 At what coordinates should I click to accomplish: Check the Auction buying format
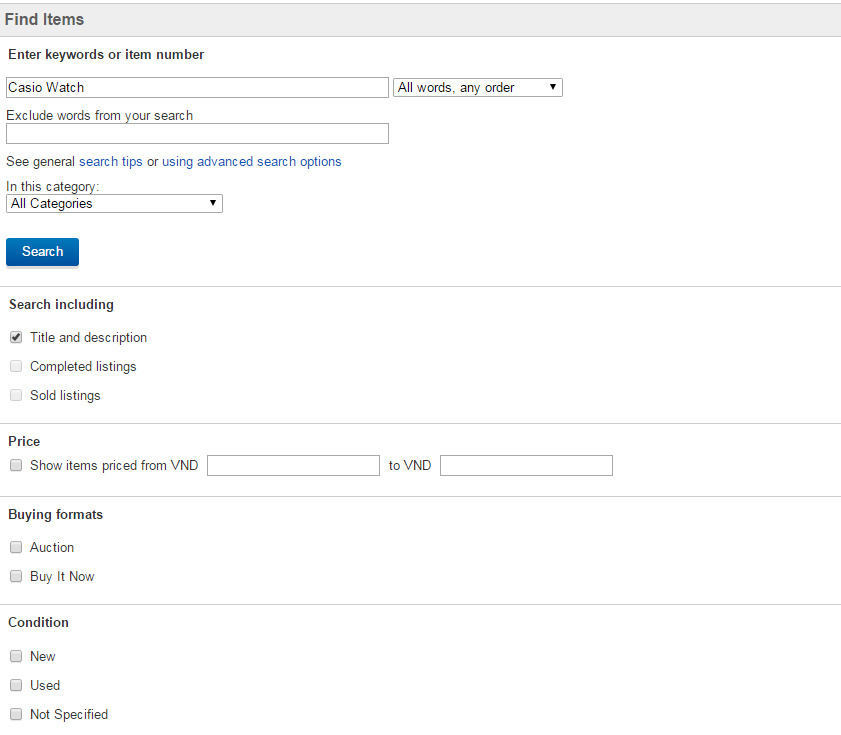(16, 547)
